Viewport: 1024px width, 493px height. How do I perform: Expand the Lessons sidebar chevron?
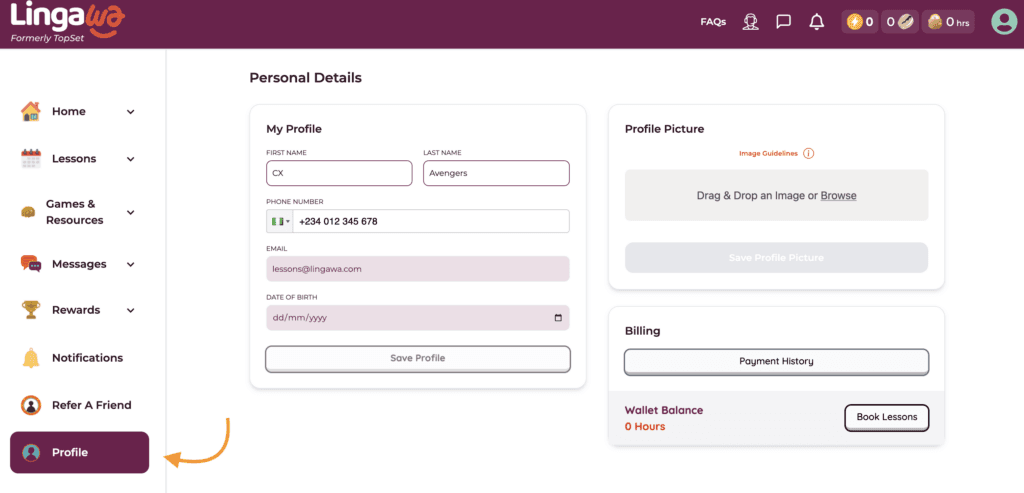coord(131,159)
